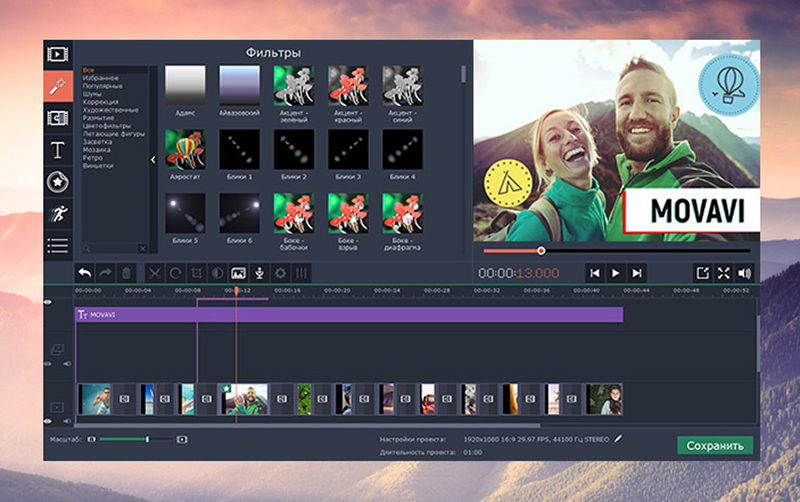Open the Titles tool in the sidebar
The width and height of the screenshot is (800, 502).
[59, 150]
